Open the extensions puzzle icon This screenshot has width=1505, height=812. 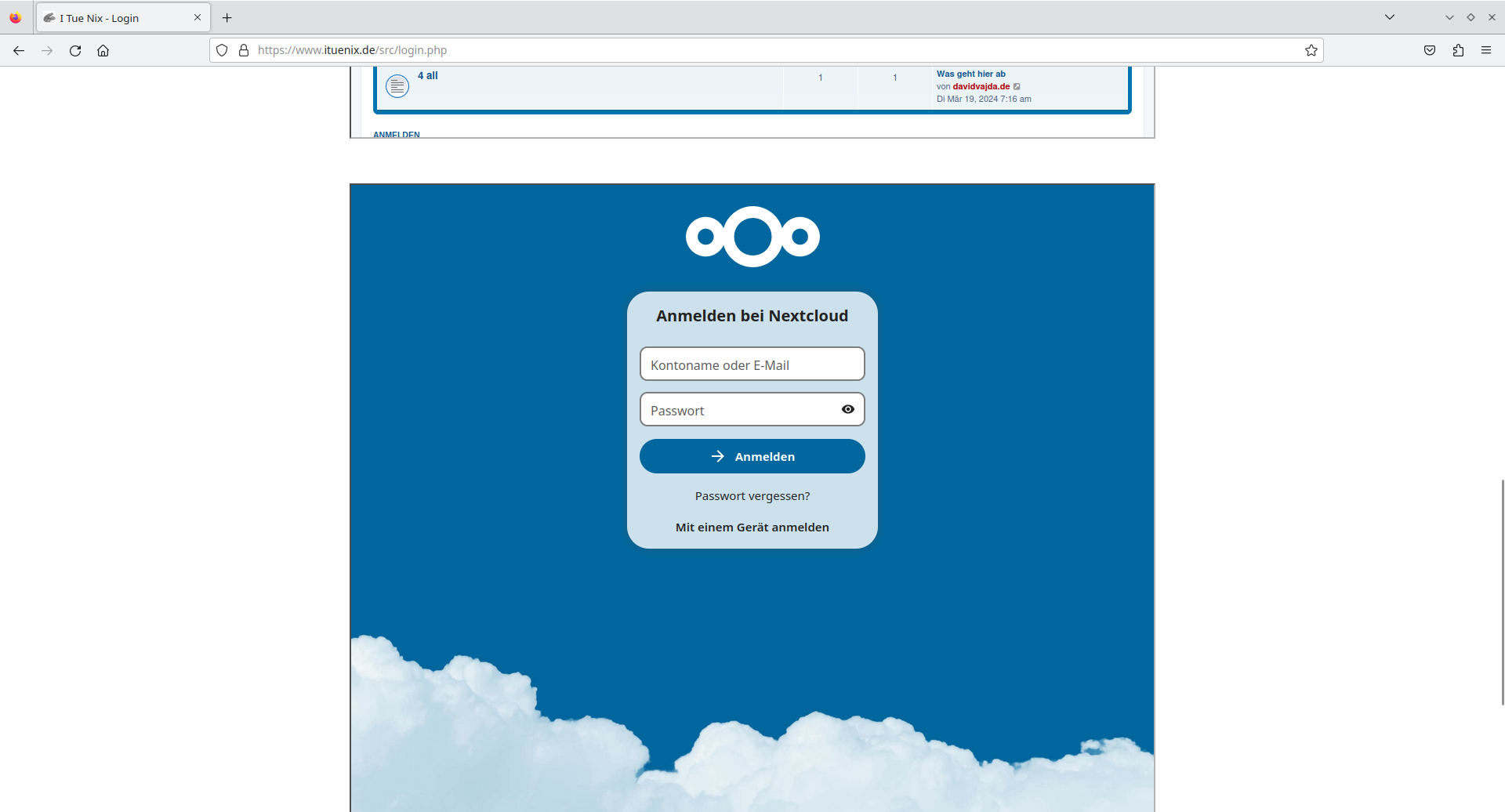[x=1458, y=50]
